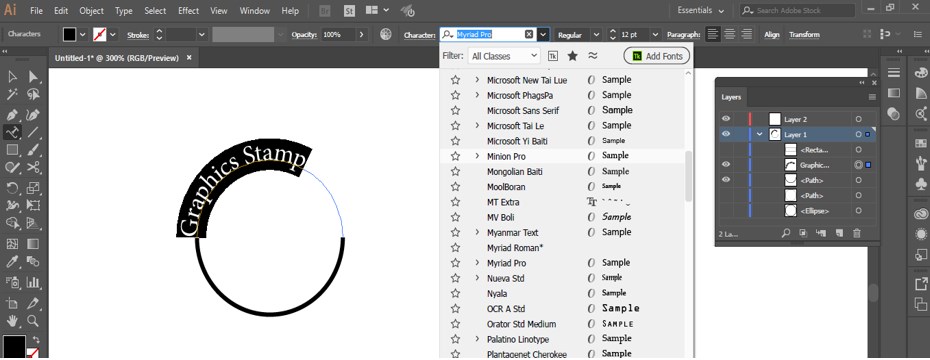This screenshot has width=930, height=360.
Task: Select the Direct Selection tool
Action: (33, 77)
